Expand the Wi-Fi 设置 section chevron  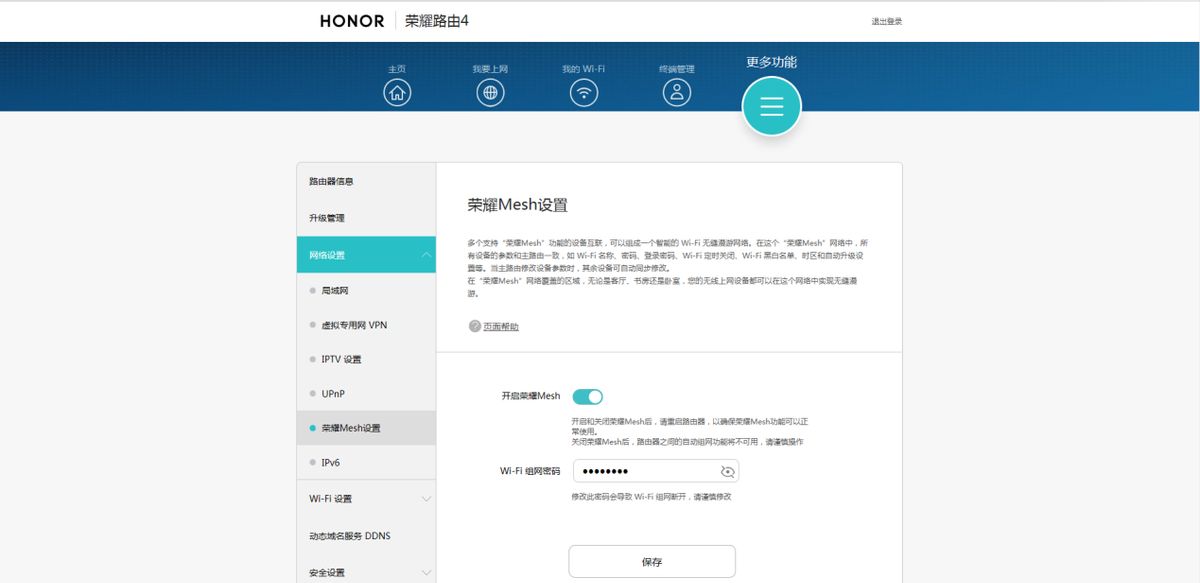427,498
